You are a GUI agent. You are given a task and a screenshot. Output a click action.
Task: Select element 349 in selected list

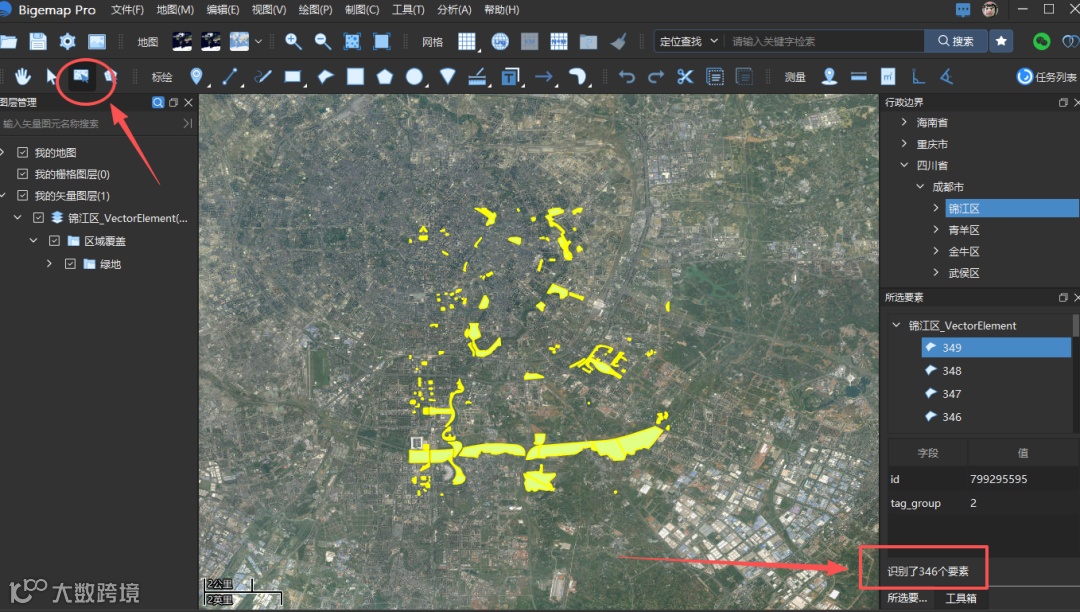pos(996,348)
